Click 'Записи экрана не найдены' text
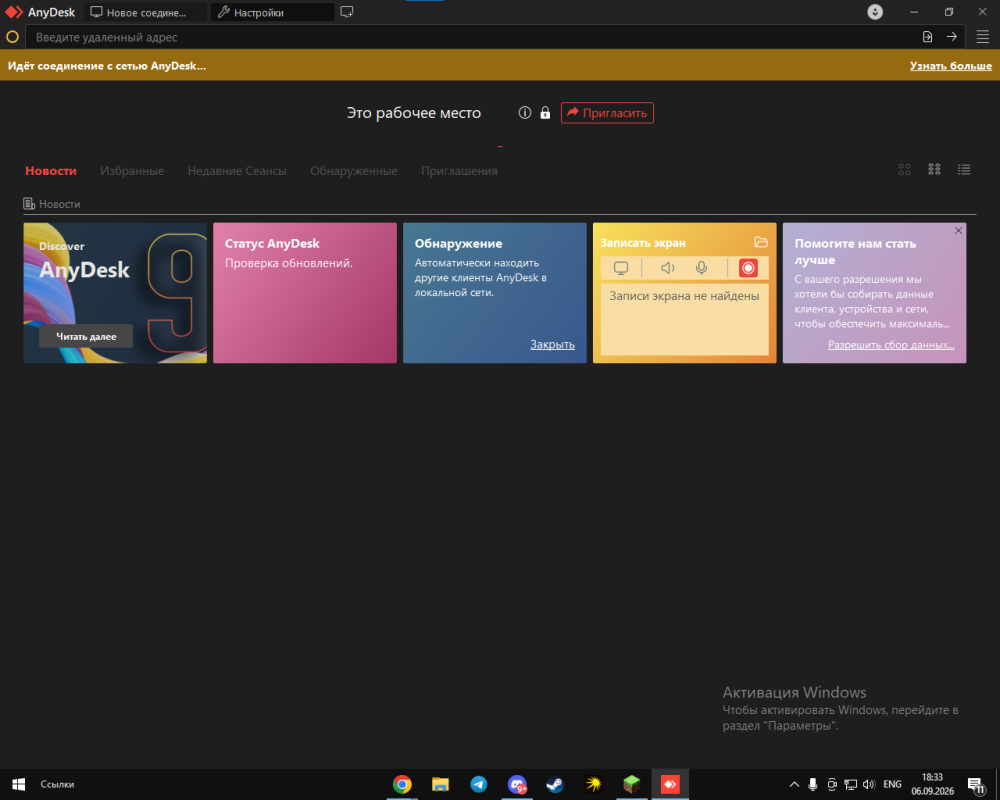 coord(684,296)
